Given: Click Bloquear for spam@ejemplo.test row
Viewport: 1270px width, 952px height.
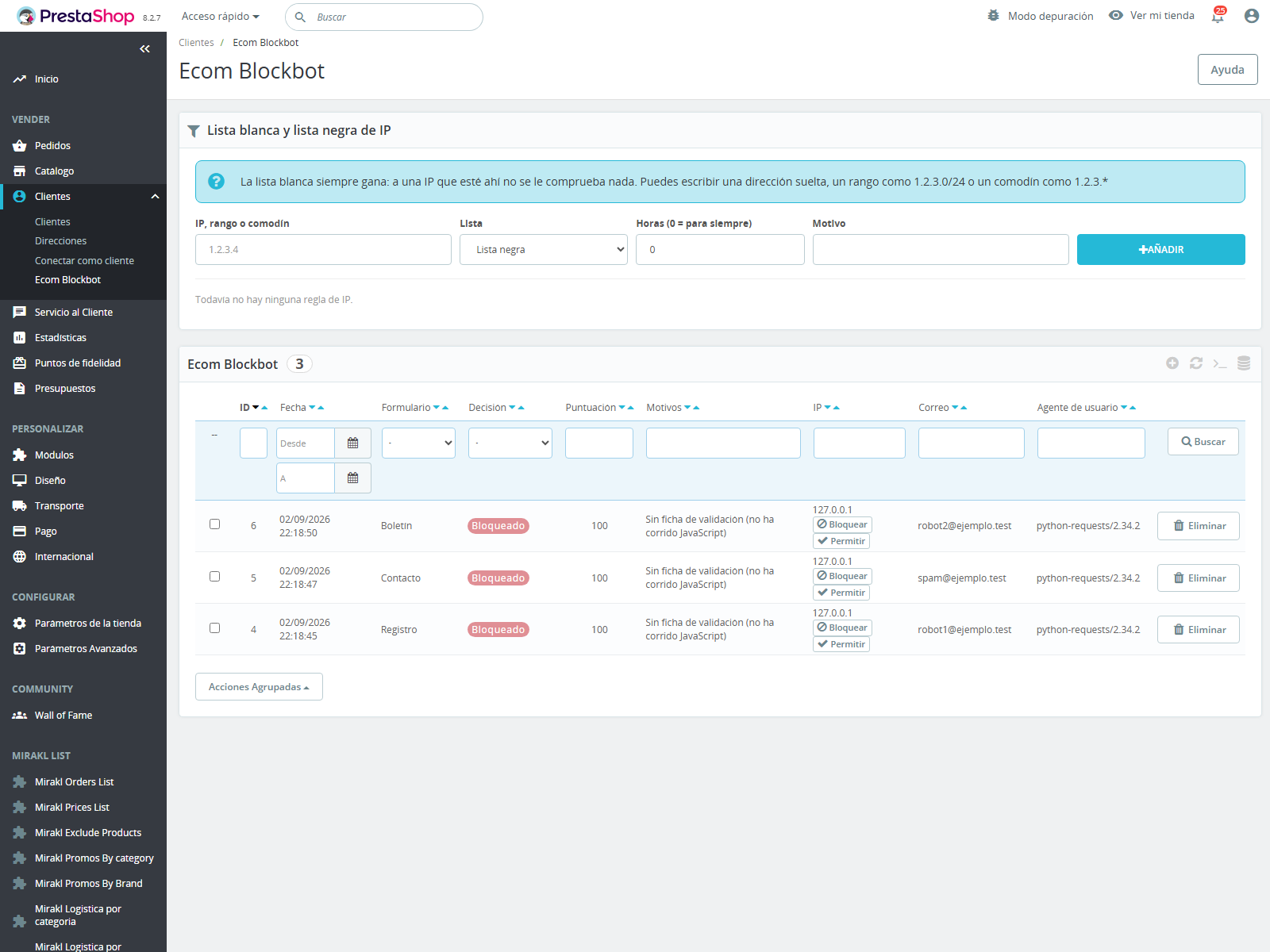Looking at the screenshot, I should click(x=842, y=576).
